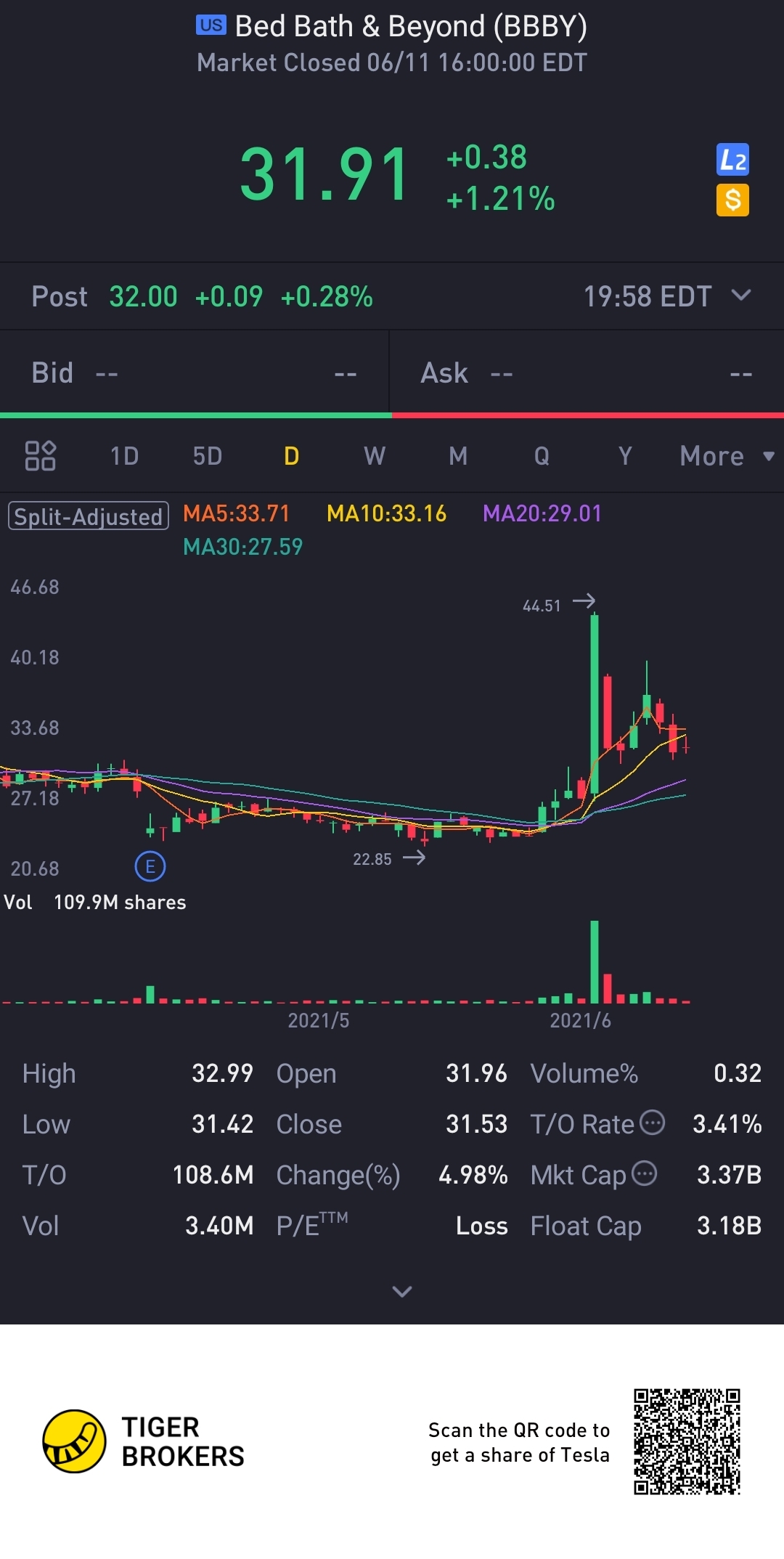Tap the 2021/5 date axis label
This screenshot has height=1559, width=784.
[x=319, y=1020]
